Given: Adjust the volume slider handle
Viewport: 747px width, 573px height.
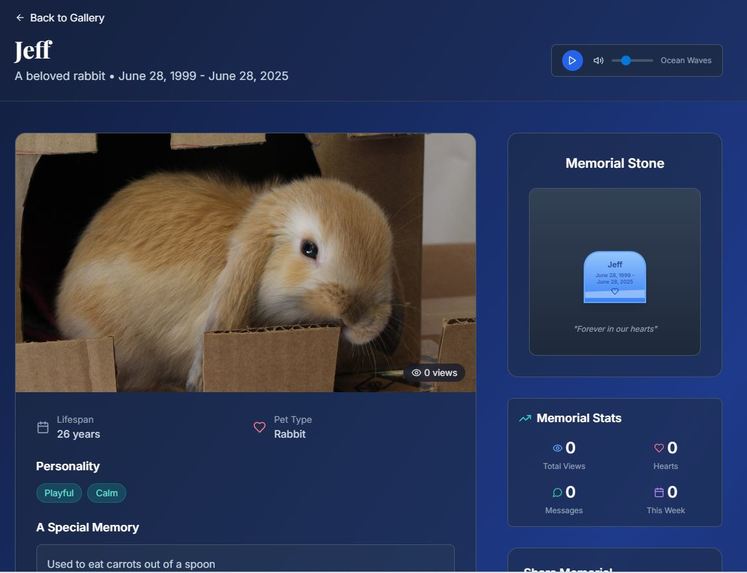Looking at the screenshot, I should [626, 60].
